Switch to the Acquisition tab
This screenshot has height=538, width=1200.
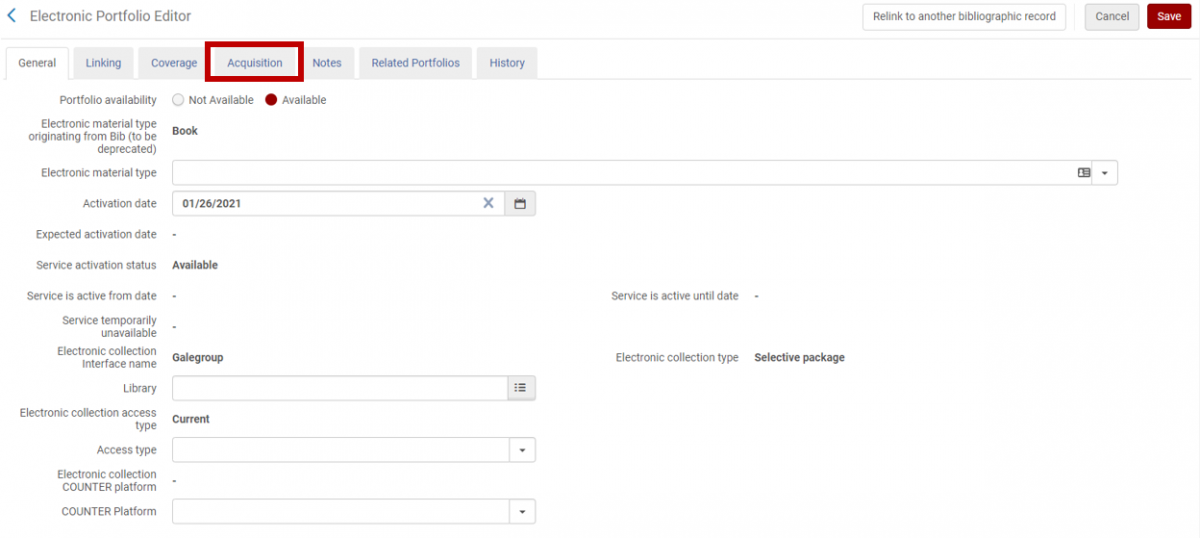[x=254, y=63]
